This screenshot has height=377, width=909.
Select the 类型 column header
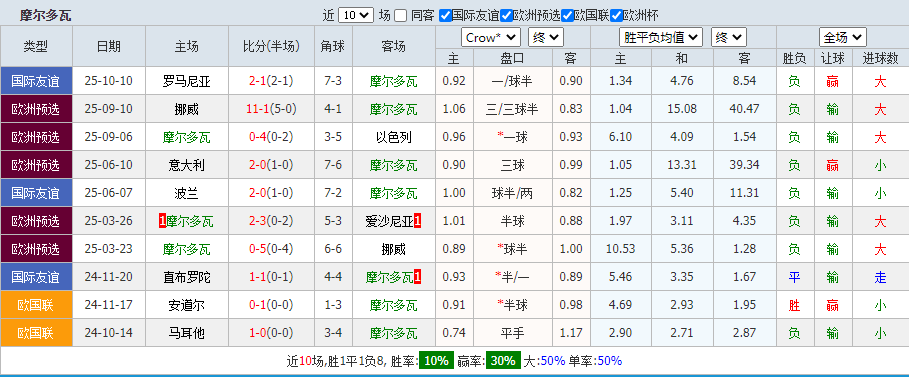tap(37, 46)
